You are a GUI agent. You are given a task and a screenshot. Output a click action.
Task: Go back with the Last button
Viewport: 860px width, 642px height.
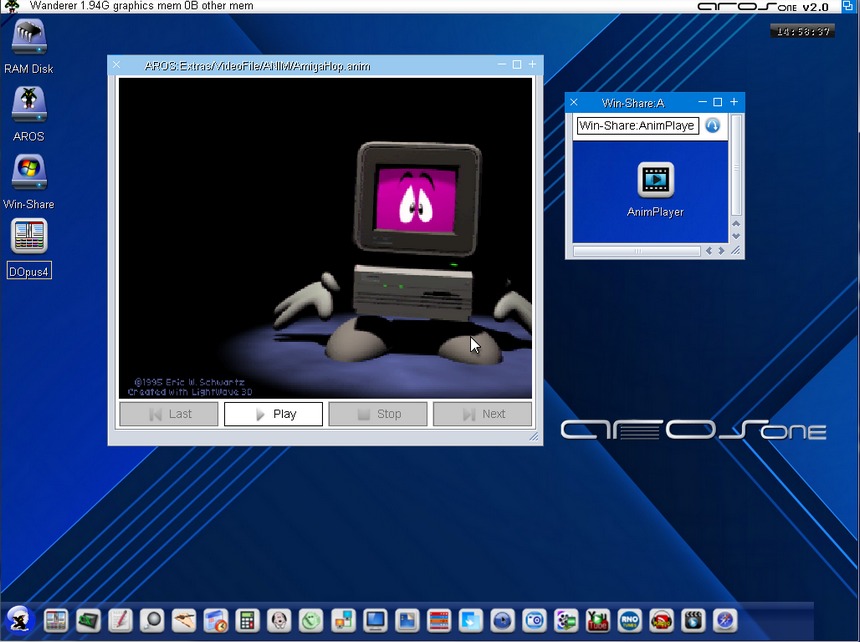point(169,414)
